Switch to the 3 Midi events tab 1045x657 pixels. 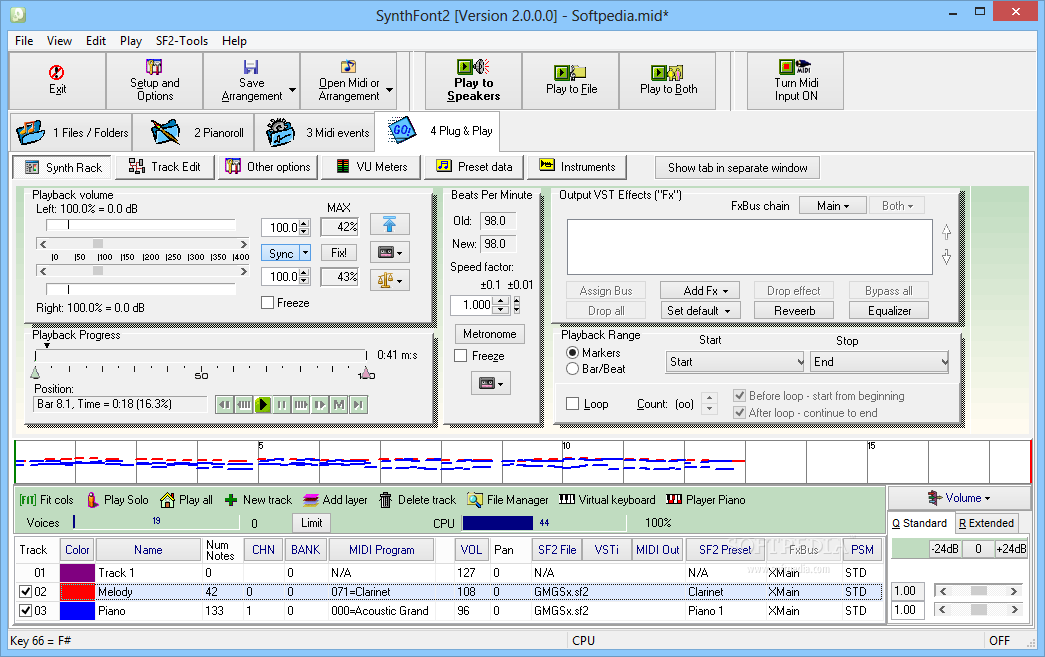[x=317, y=132]
